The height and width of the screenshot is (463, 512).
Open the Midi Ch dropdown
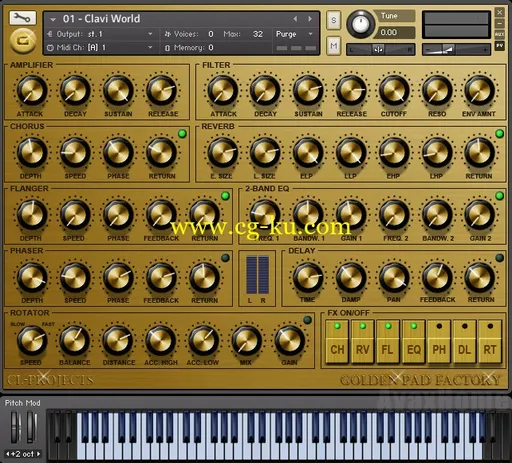point(150,47)
